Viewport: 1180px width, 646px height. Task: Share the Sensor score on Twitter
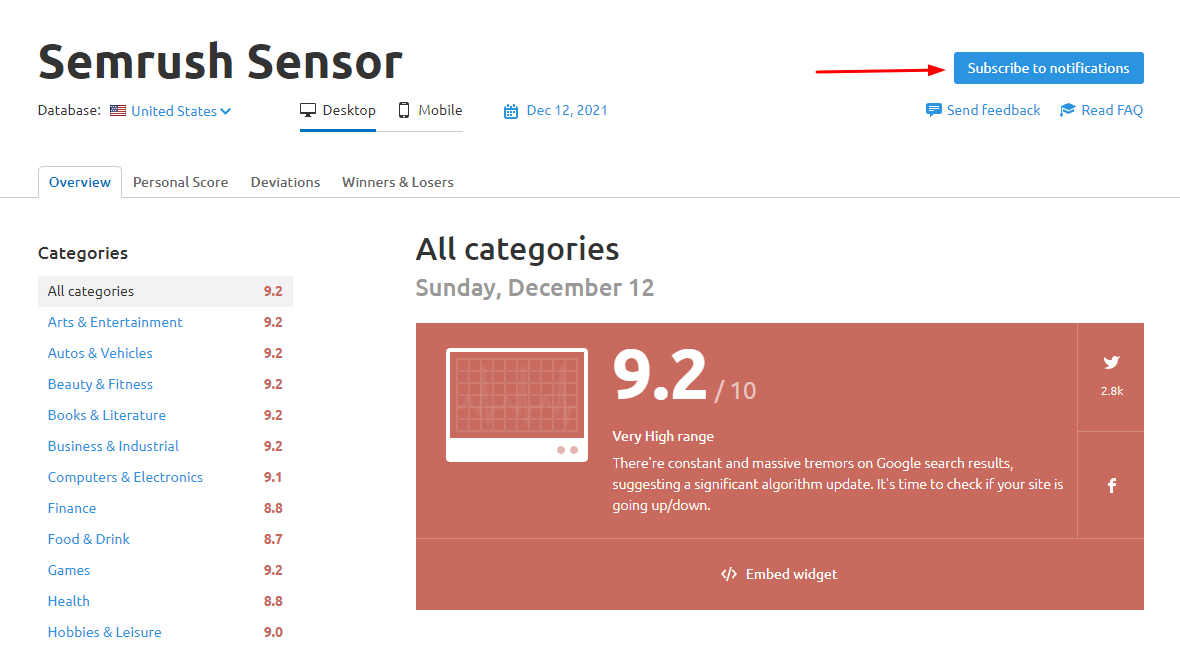point(1111,363)
